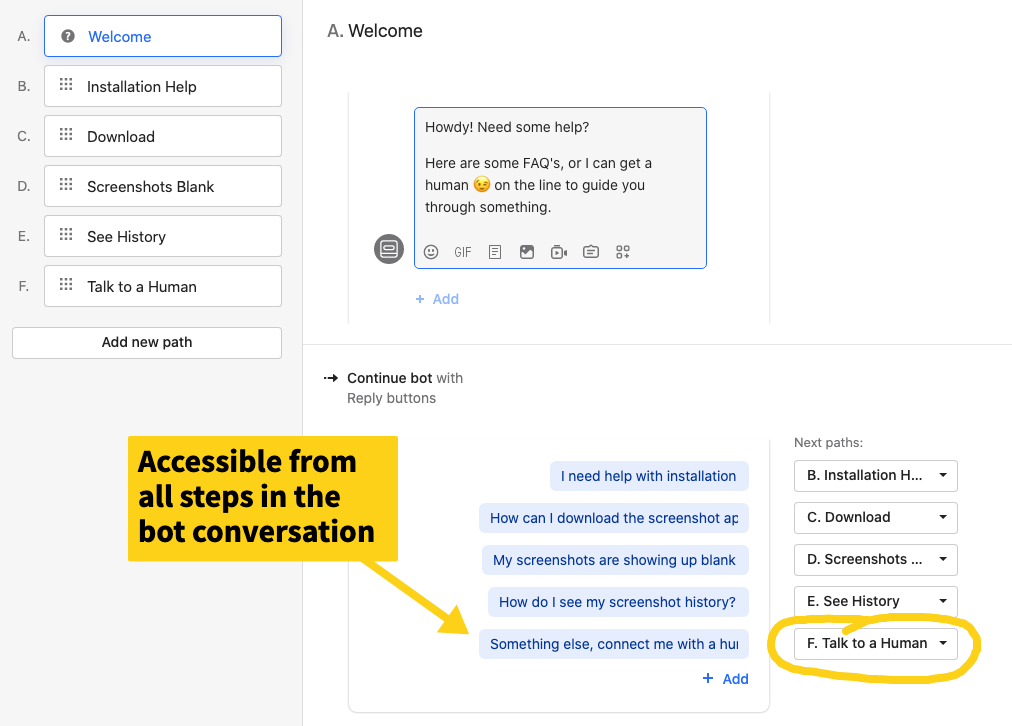Select the Screenshots Blank path
1012x726 pixels.
[163, 186]
